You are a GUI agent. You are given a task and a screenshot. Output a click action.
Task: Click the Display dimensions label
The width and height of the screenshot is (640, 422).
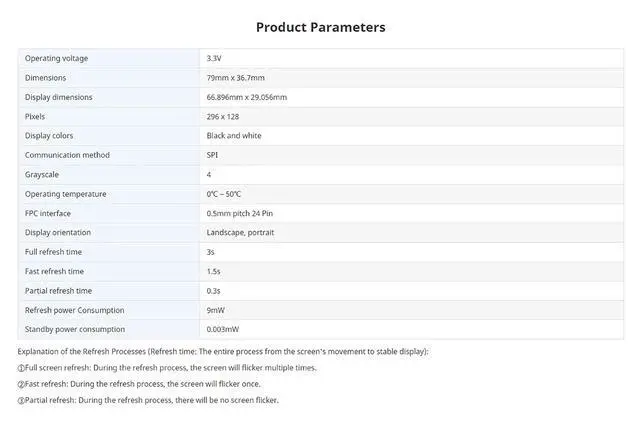click(58, 97)
